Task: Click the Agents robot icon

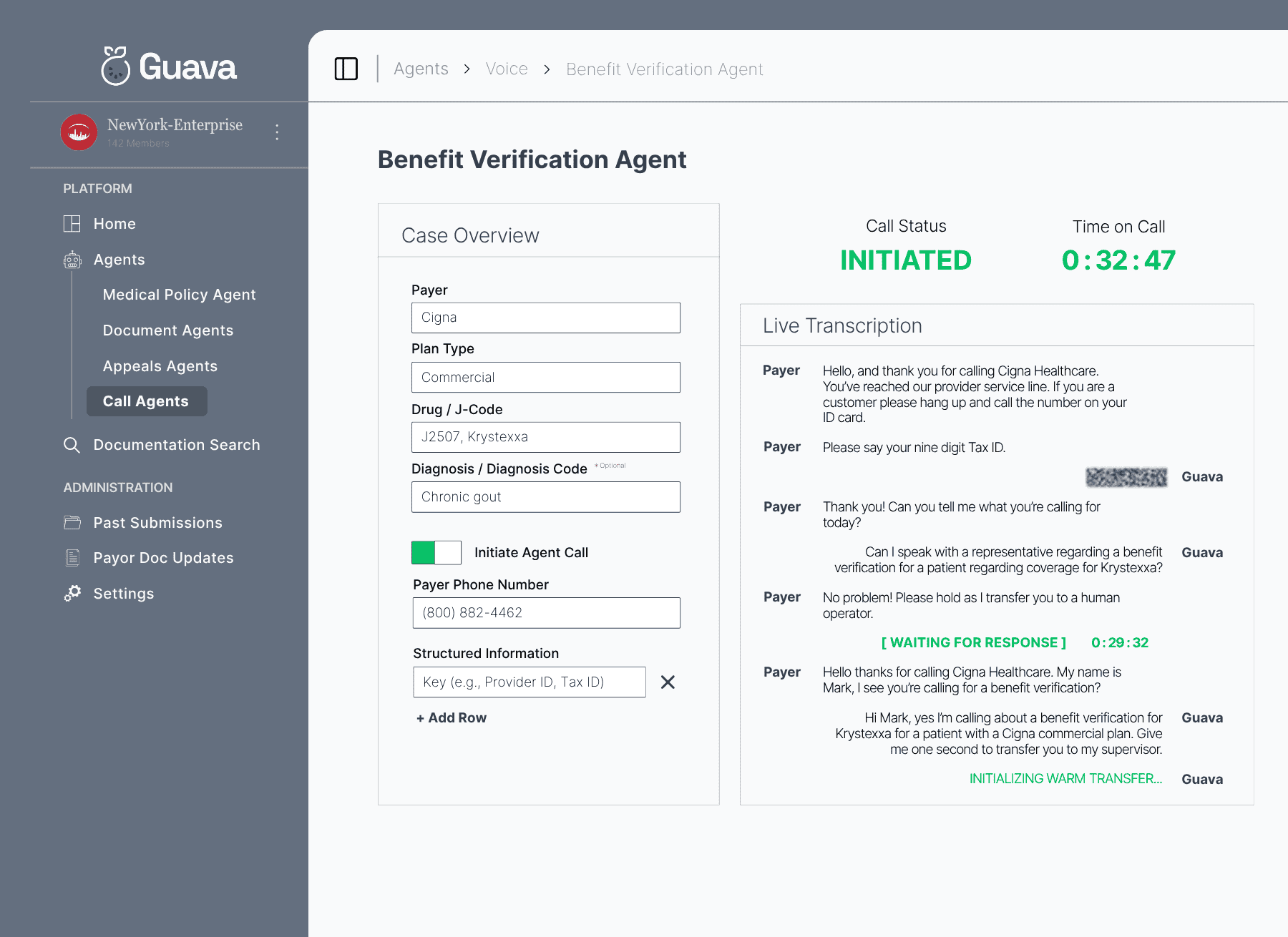Action: [x=72, y=260]
